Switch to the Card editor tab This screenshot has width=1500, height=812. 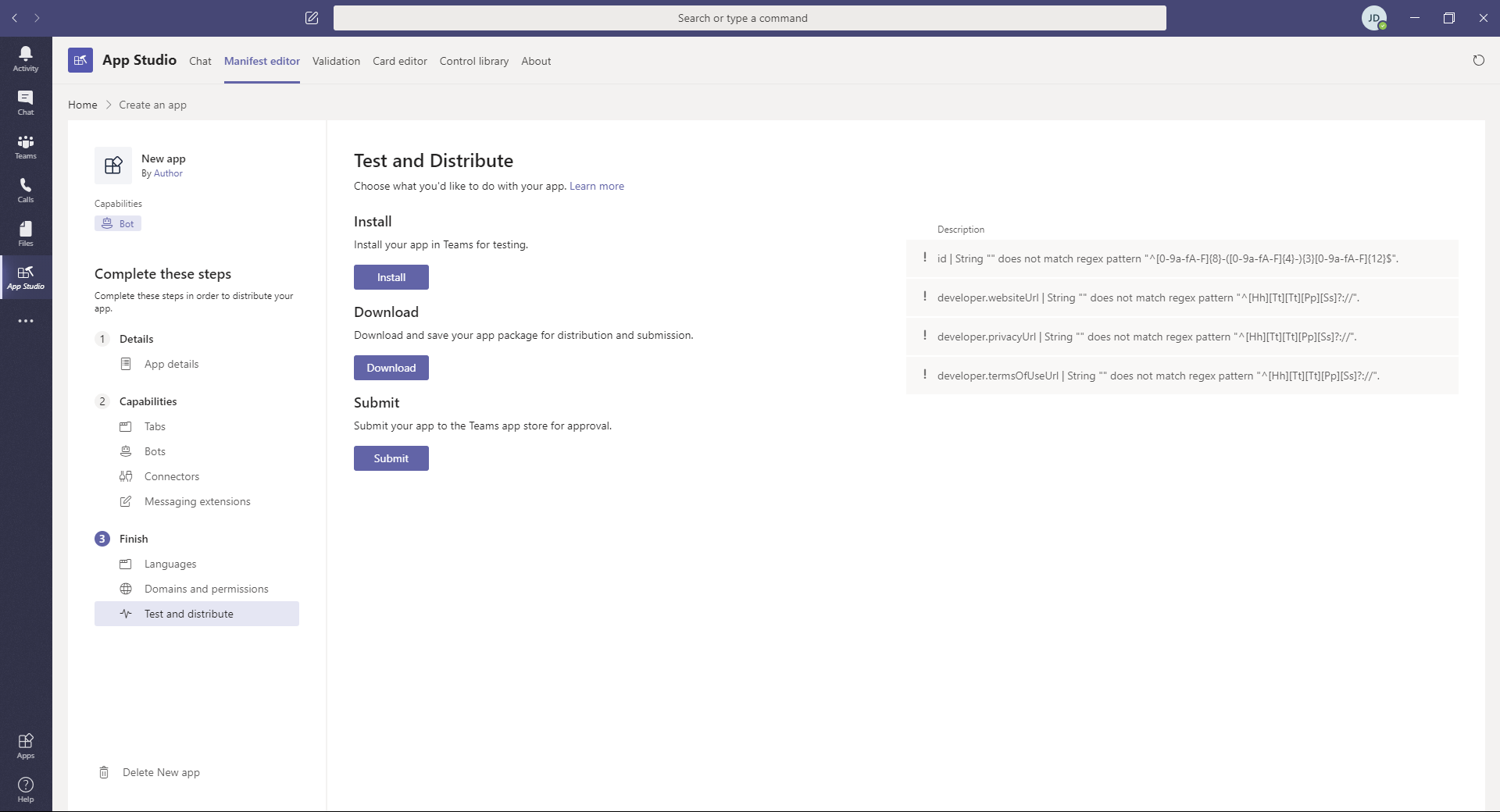click(x=400, y=61)
